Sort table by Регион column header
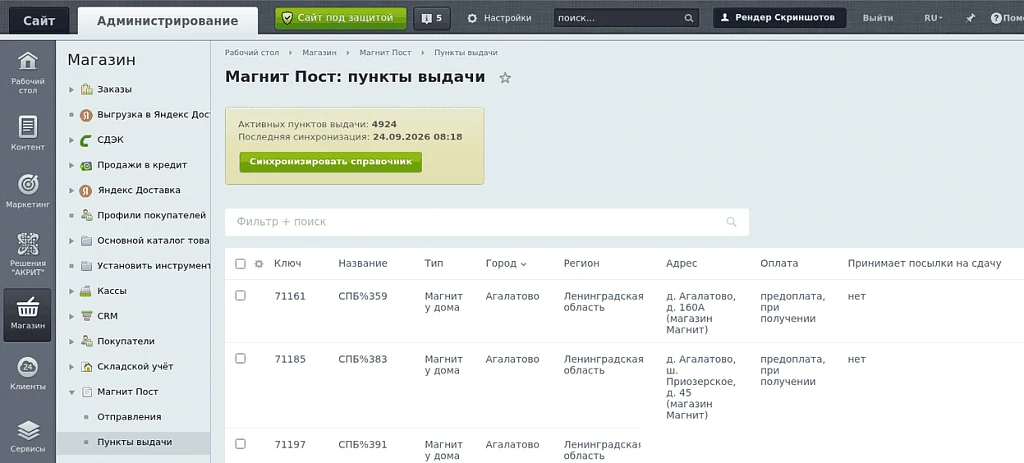The image size is (1024, 463). [581, 264]
